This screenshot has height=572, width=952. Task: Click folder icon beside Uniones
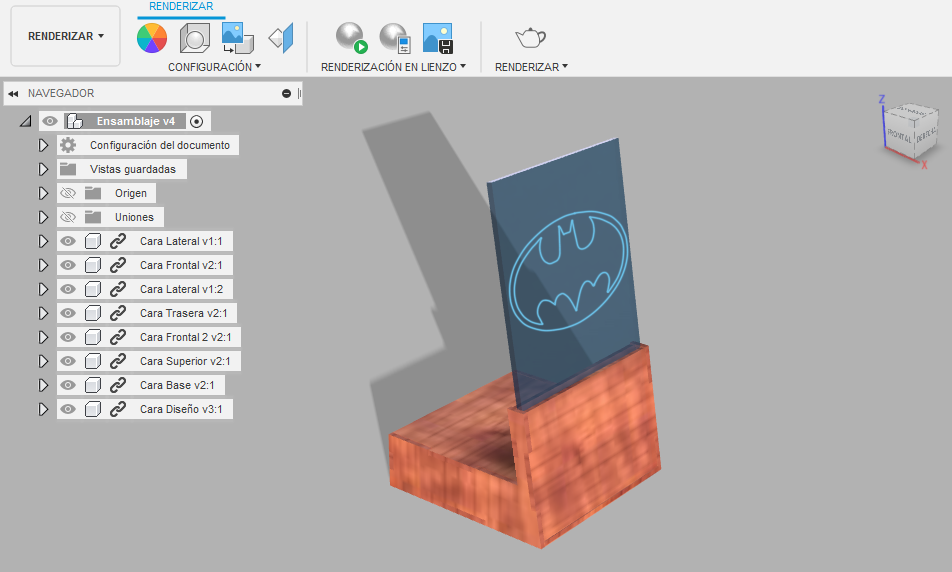click(93, 217)
